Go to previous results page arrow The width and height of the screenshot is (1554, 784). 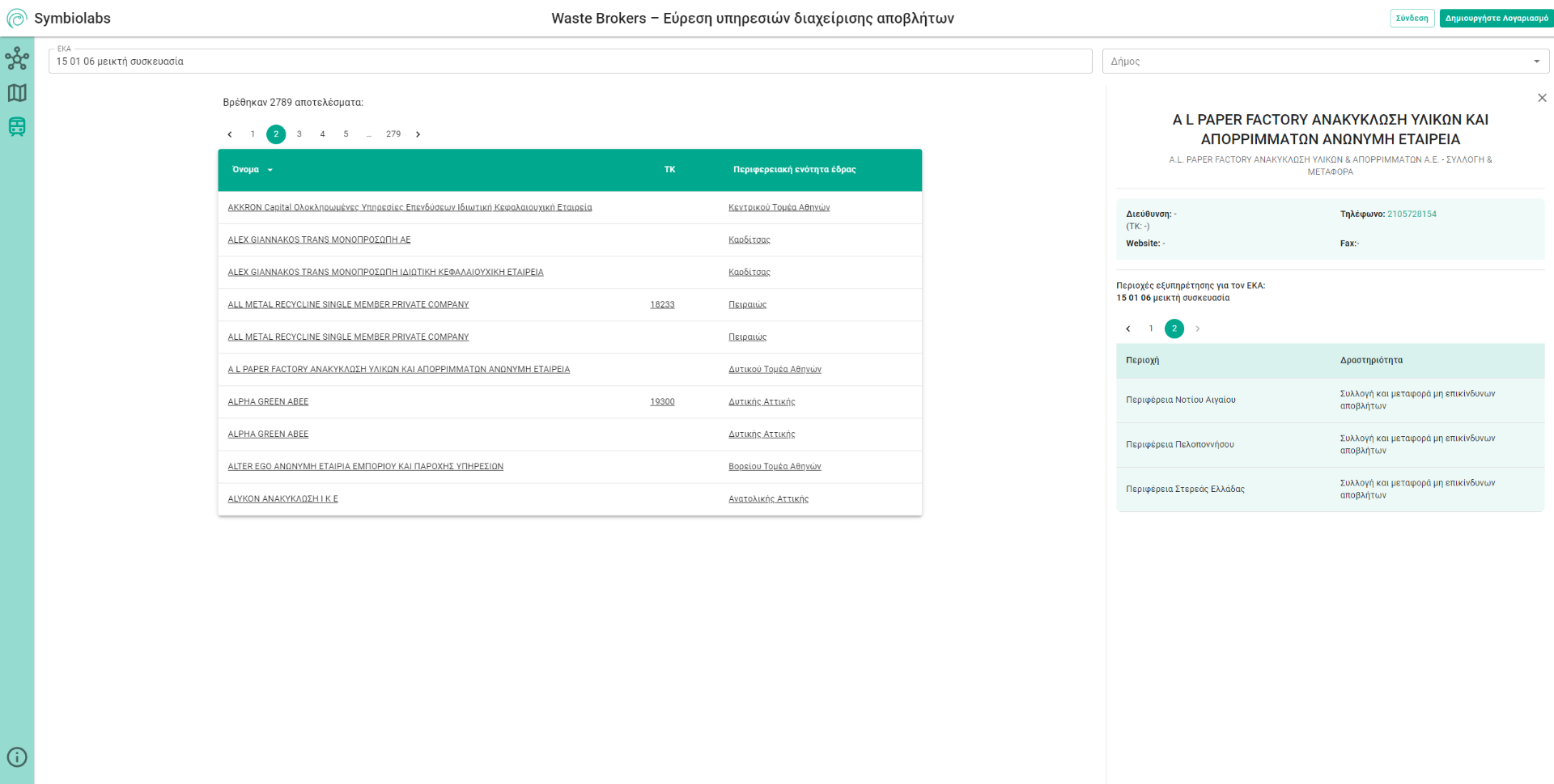[230, 134]
